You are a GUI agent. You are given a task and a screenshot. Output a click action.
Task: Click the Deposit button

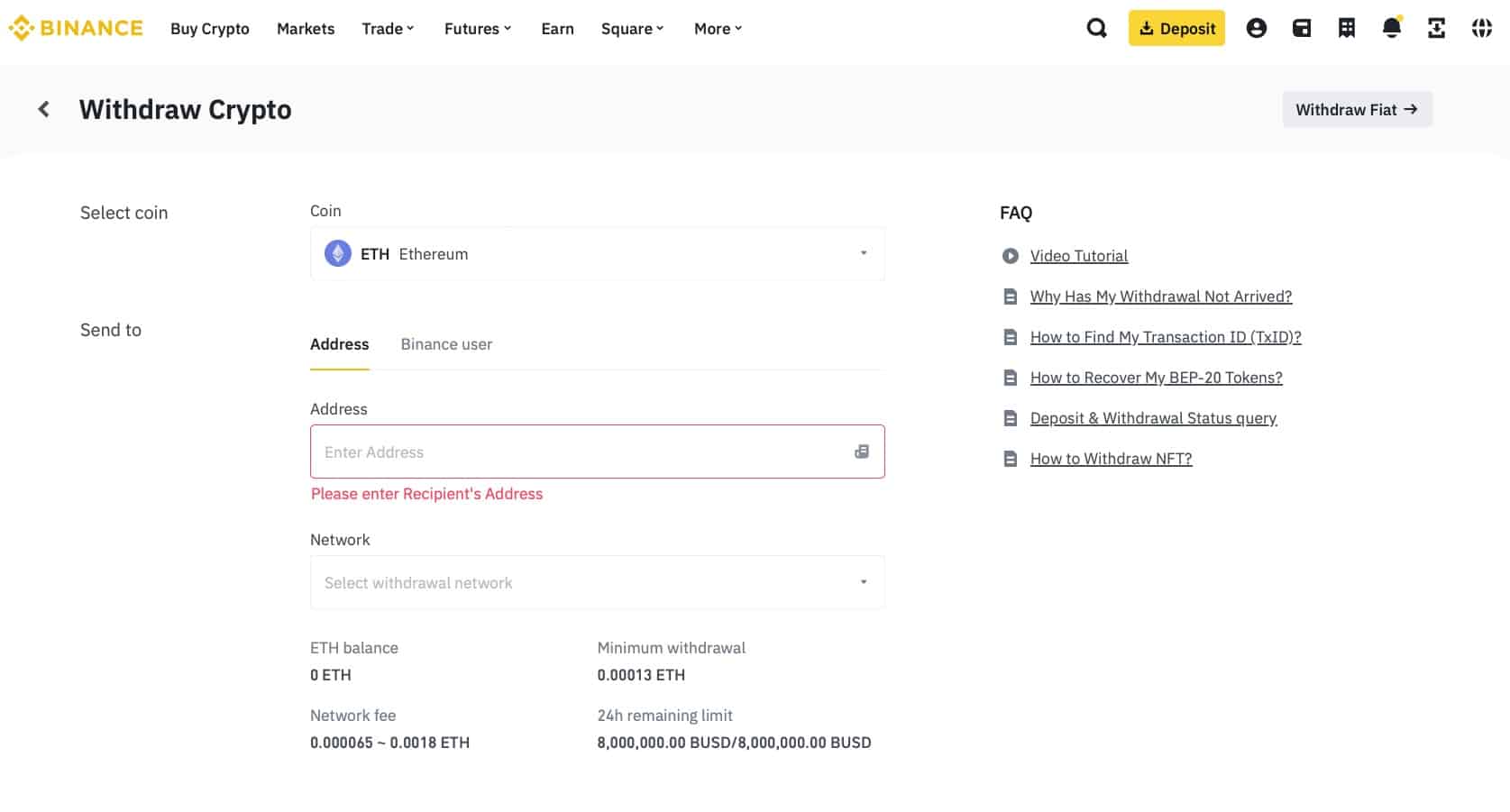click(x=1176, y=28)
